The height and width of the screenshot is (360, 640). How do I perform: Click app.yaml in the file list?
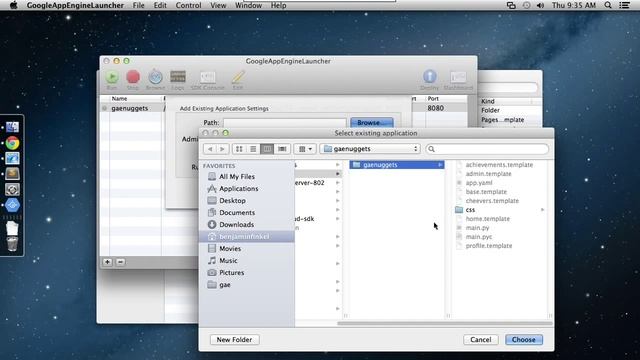479,182
